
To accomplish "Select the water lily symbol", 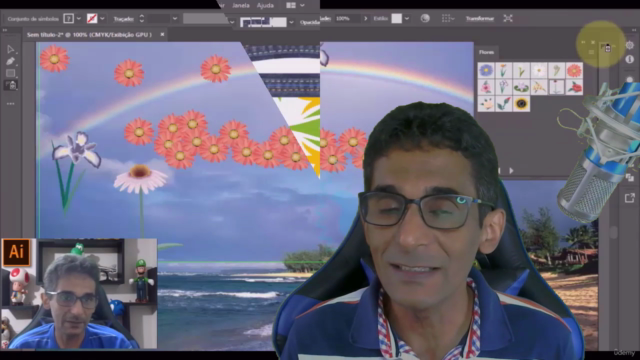I will 521,87.
